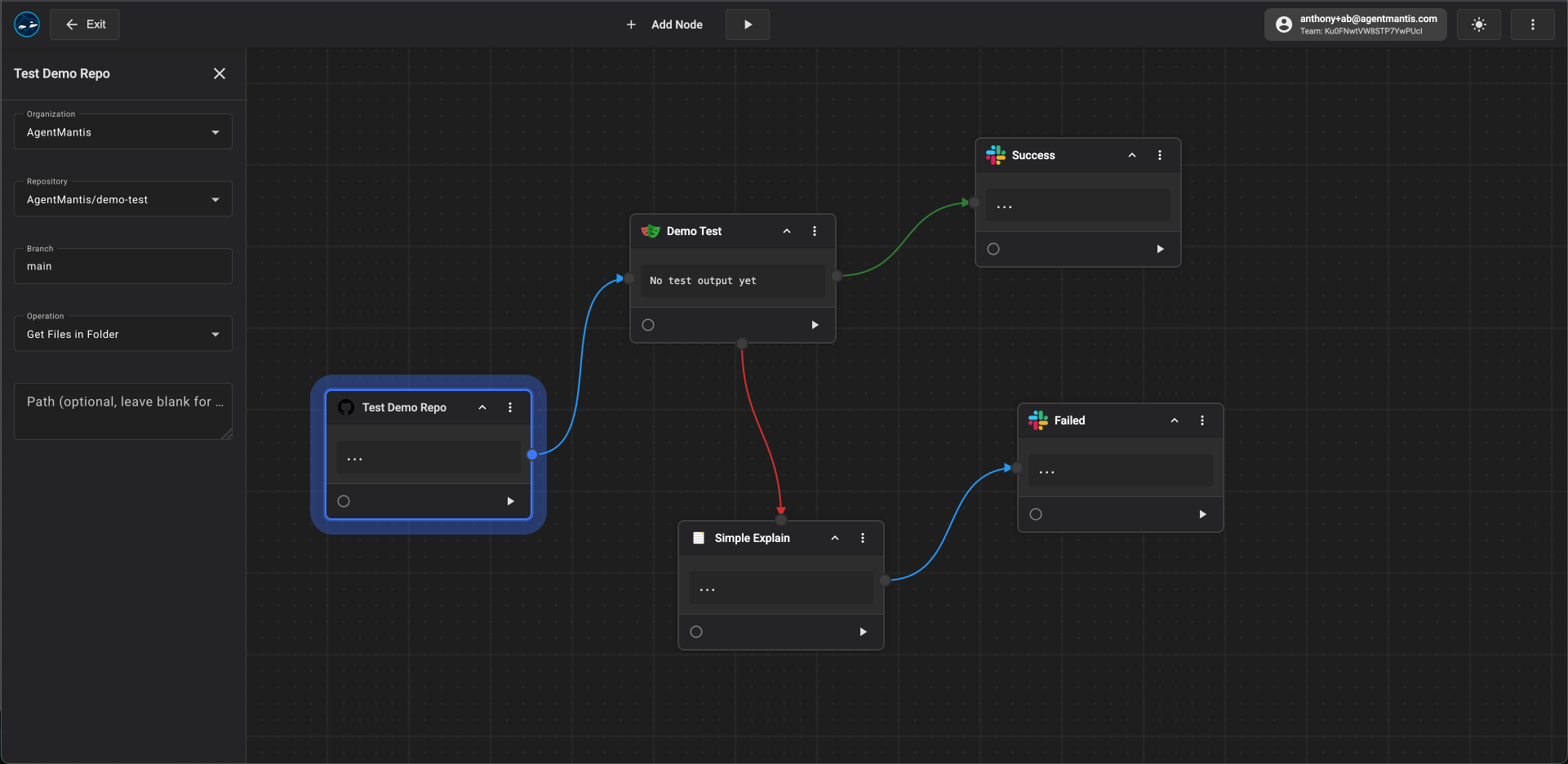Select the radio circle on Demo Test node
1568x764 pixels.
647,324
